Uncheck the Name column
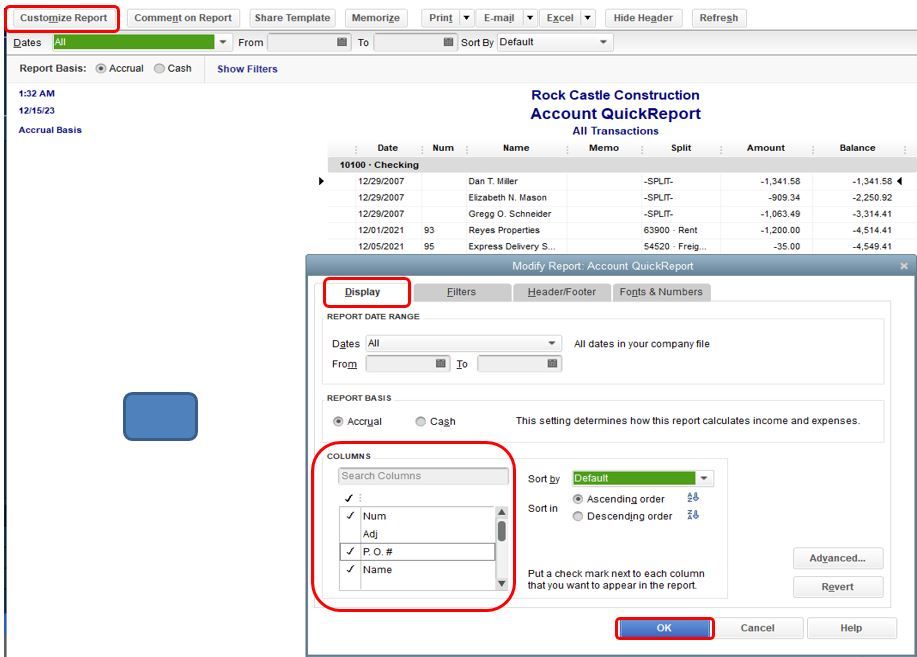This screenshot has width=917, height=657. point(350,569)
